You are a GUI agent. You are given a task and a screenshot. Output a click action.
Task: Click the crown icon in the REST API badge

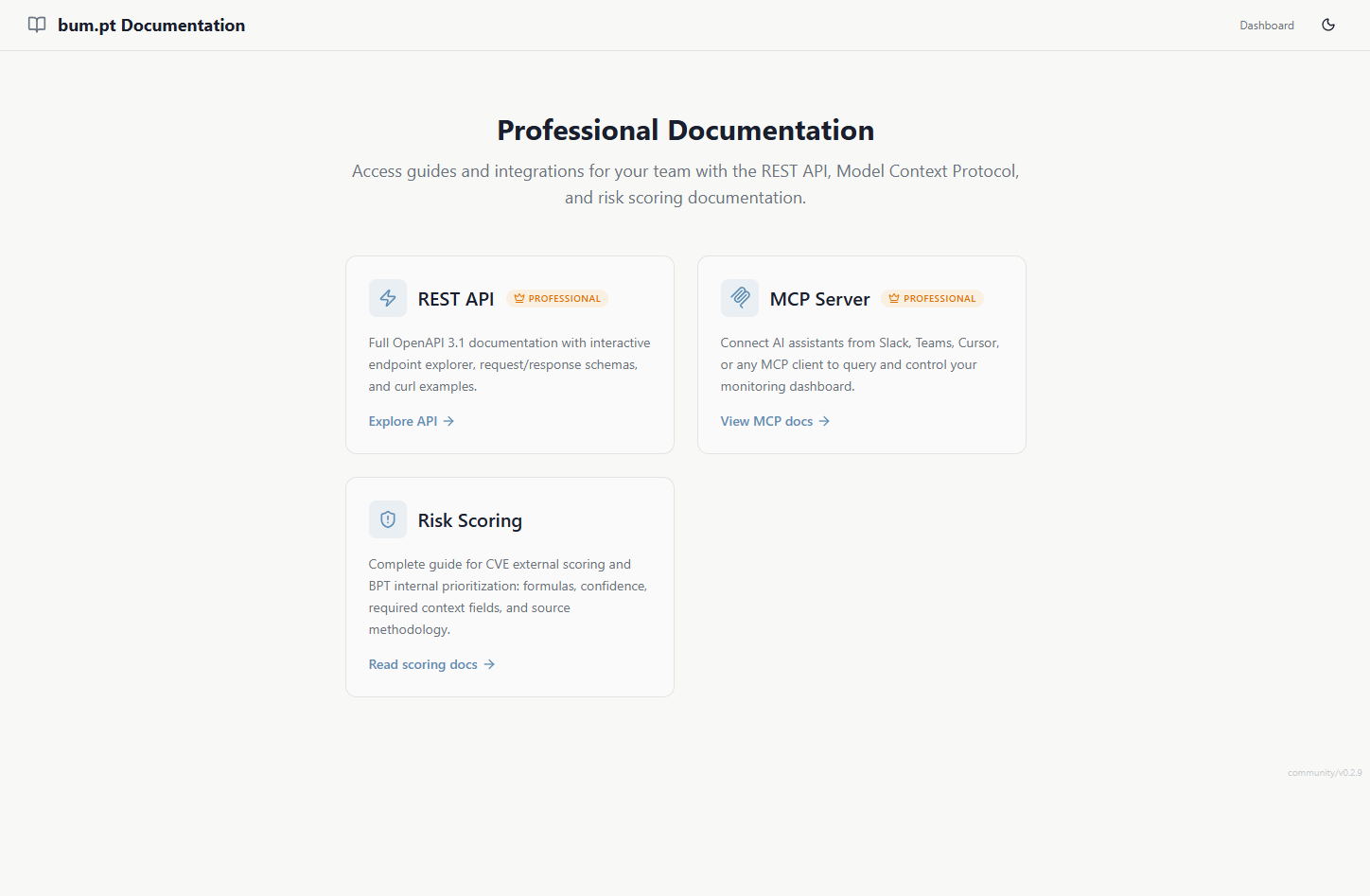519,298
